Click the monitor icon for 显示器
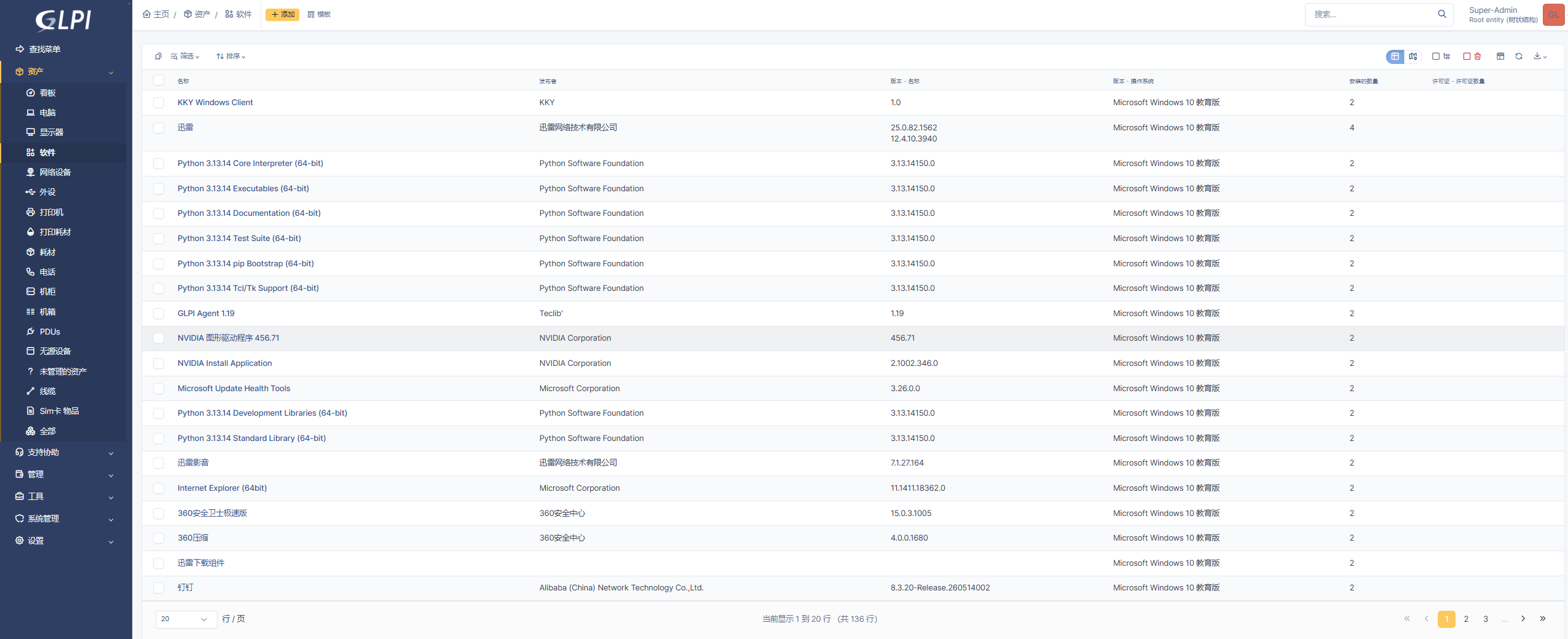 [30, 132]
